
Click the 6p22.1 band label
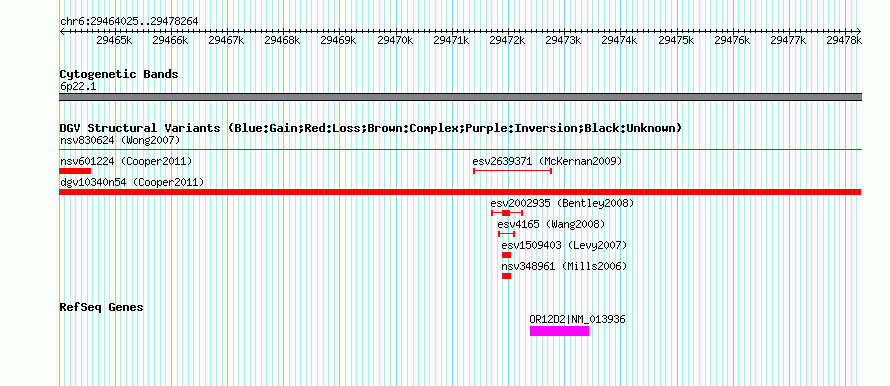[x=78, y=87]
